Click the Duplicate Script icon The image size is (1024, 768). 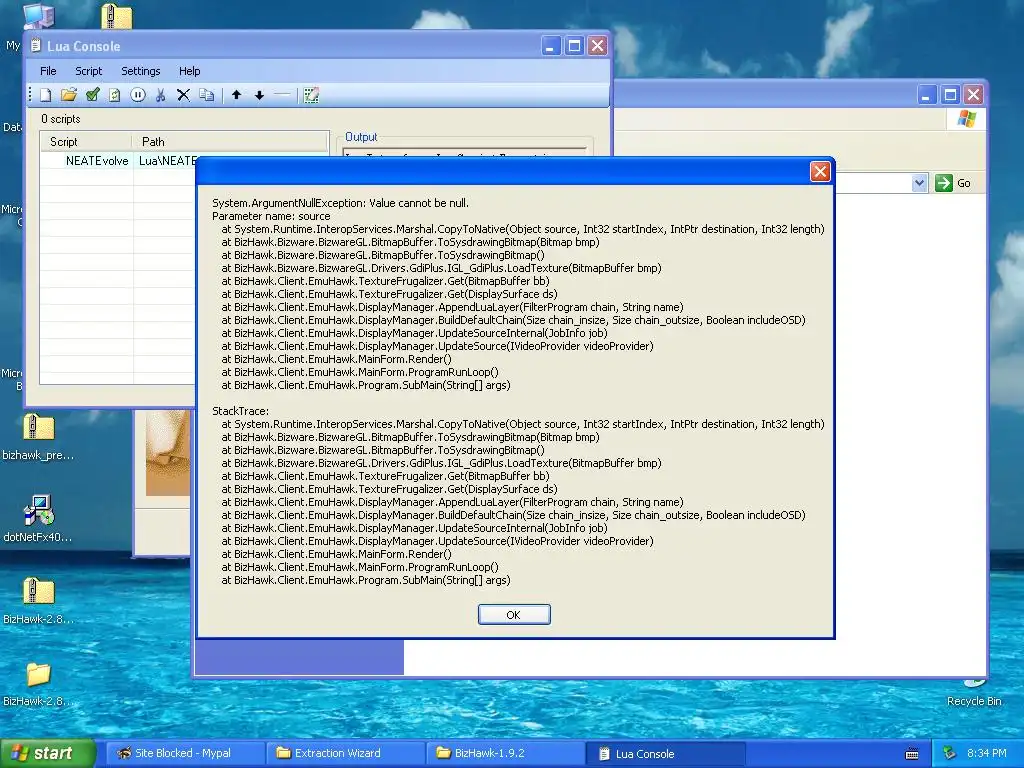[x=206, y=95]
